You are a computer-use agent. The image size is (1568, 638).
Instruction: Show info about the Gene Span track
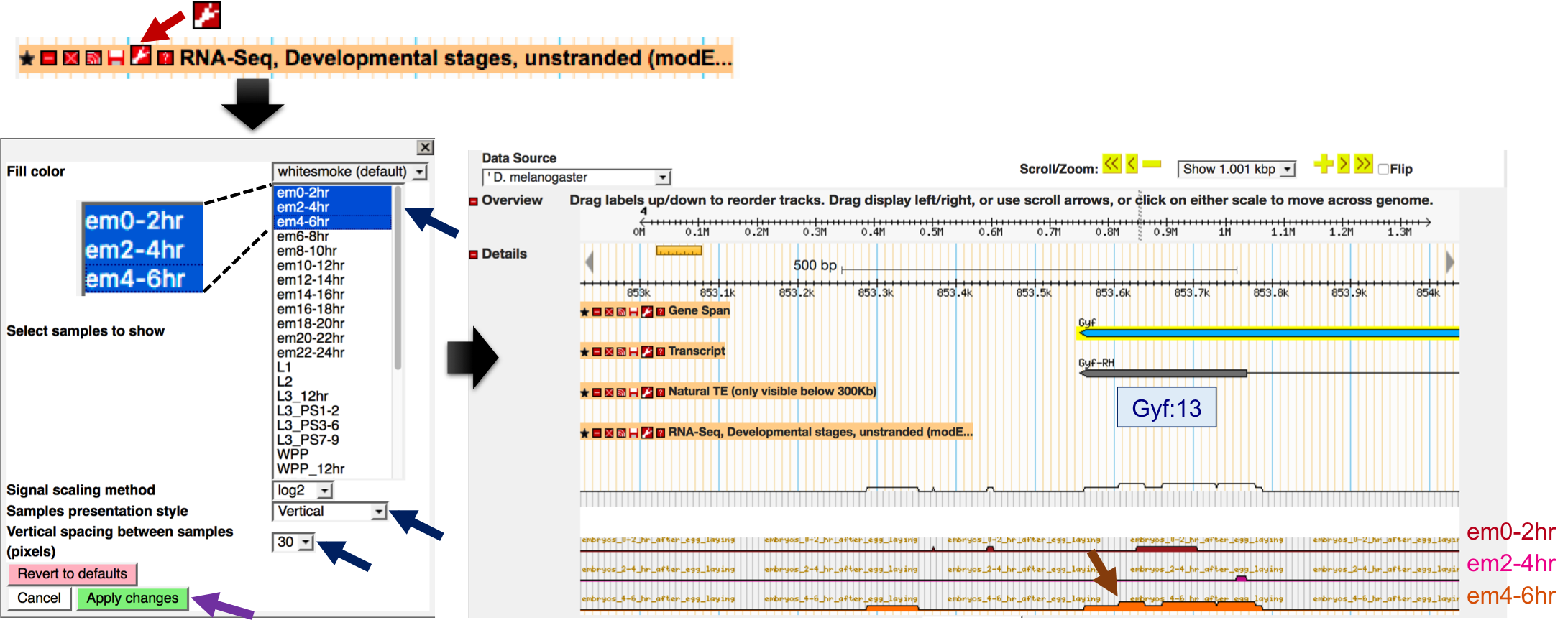click(661, 312)
